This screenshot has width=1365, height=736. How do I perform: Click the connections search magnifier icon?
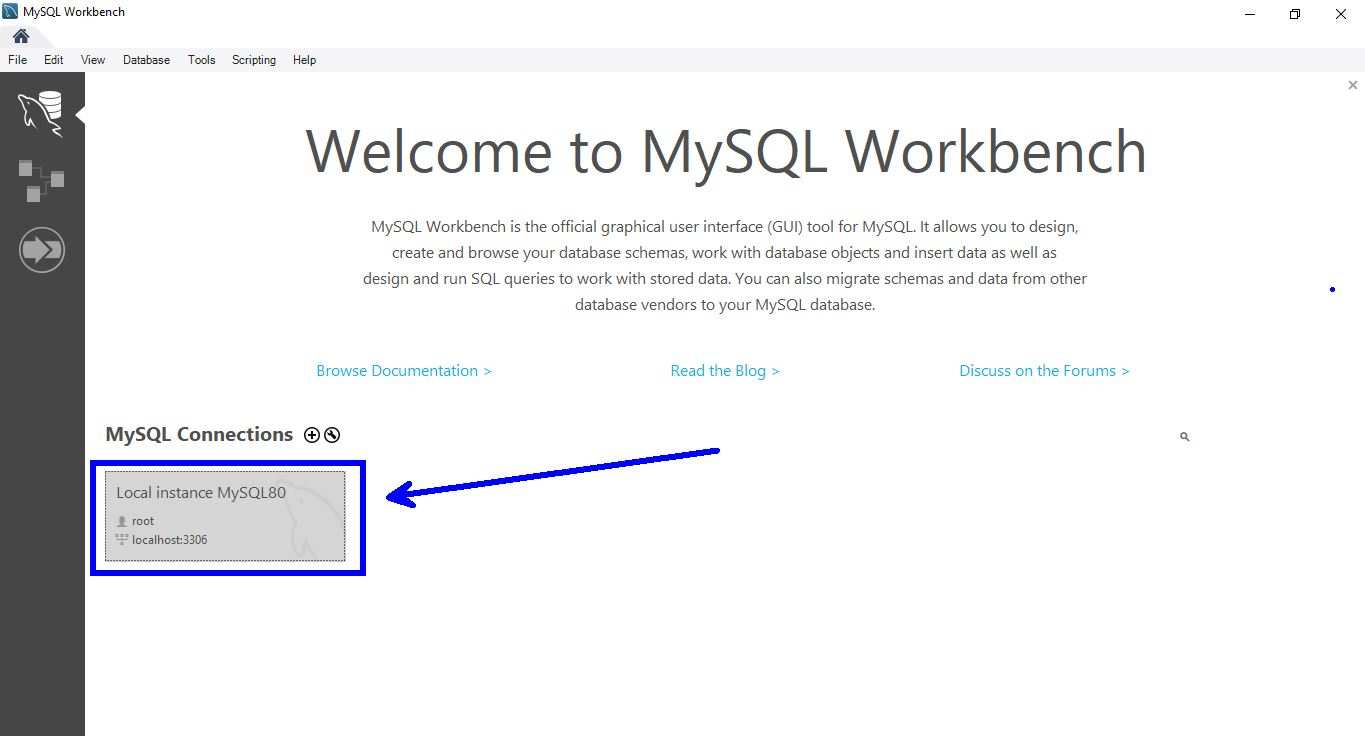tap(1184, 437)
